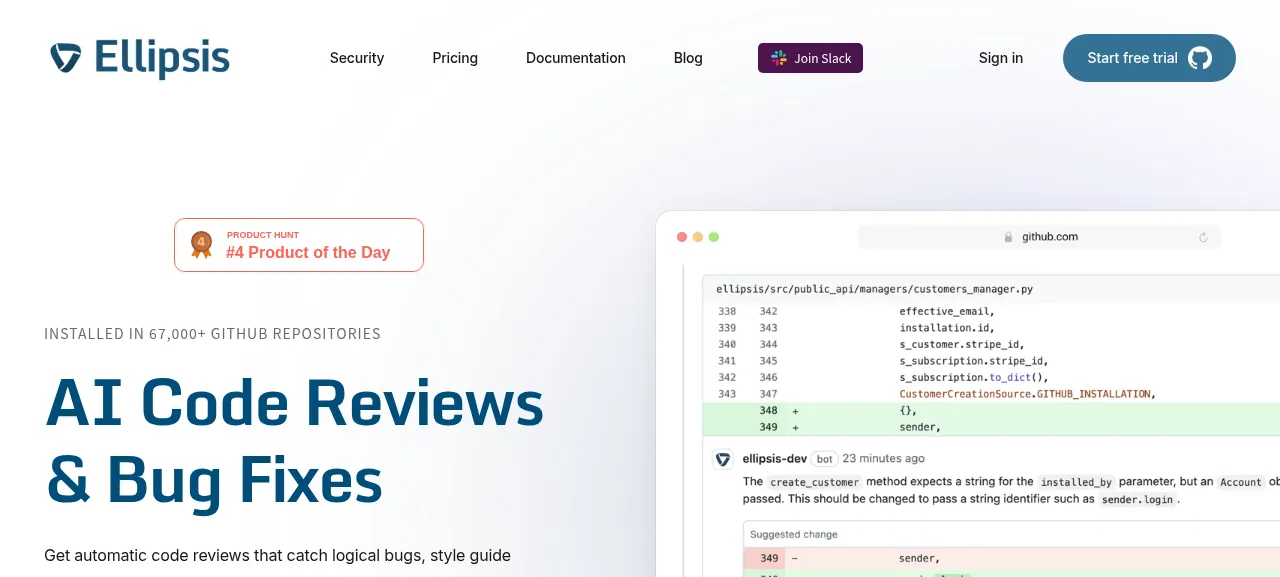This screenshot has width=1280, height=577.
Task: Click the yellow window dot in mockup
Action: click(x=698, y=237)
